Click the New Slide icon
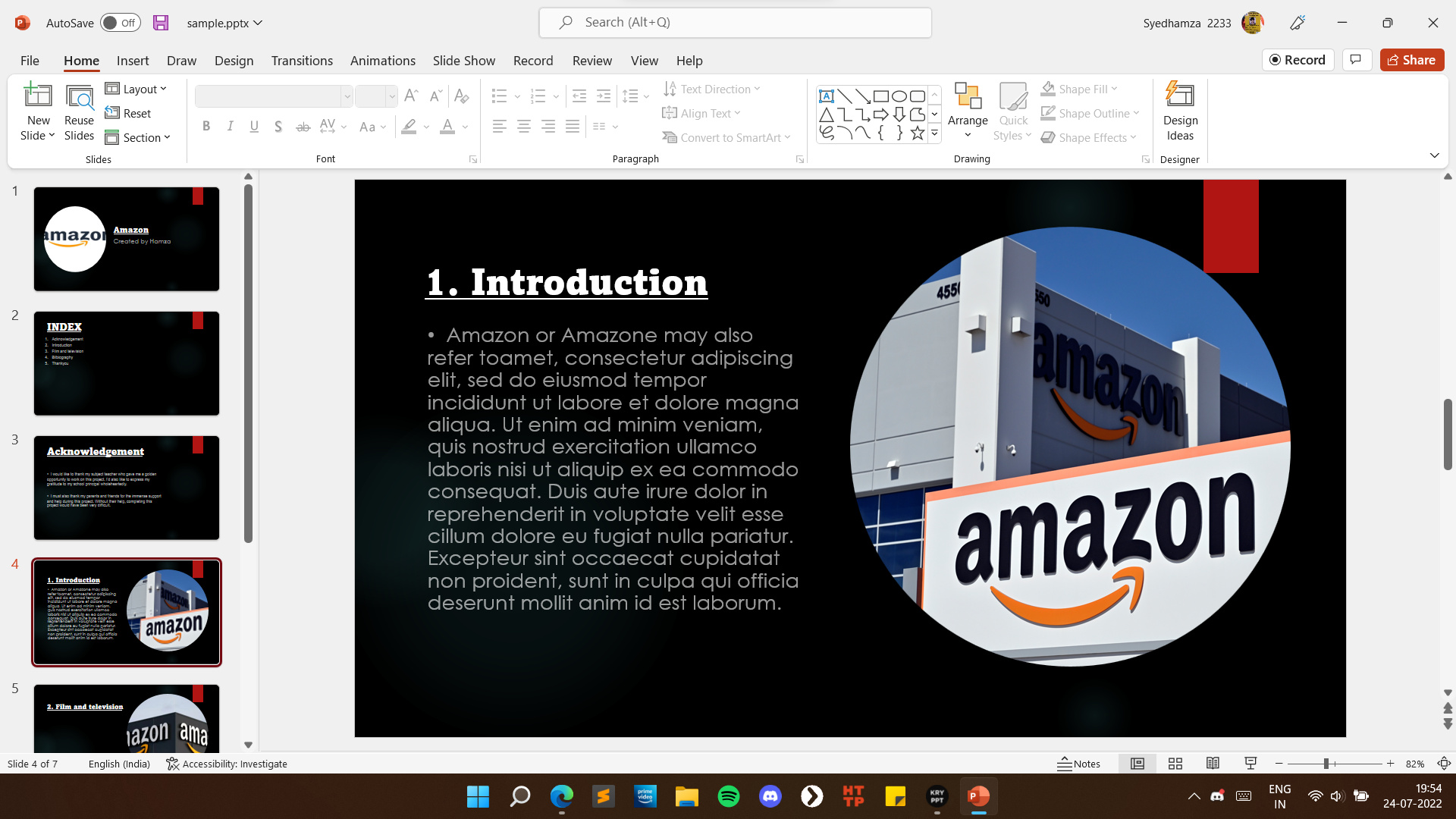This screenshot has height=819, width=1456. click(x=38, y=96)
